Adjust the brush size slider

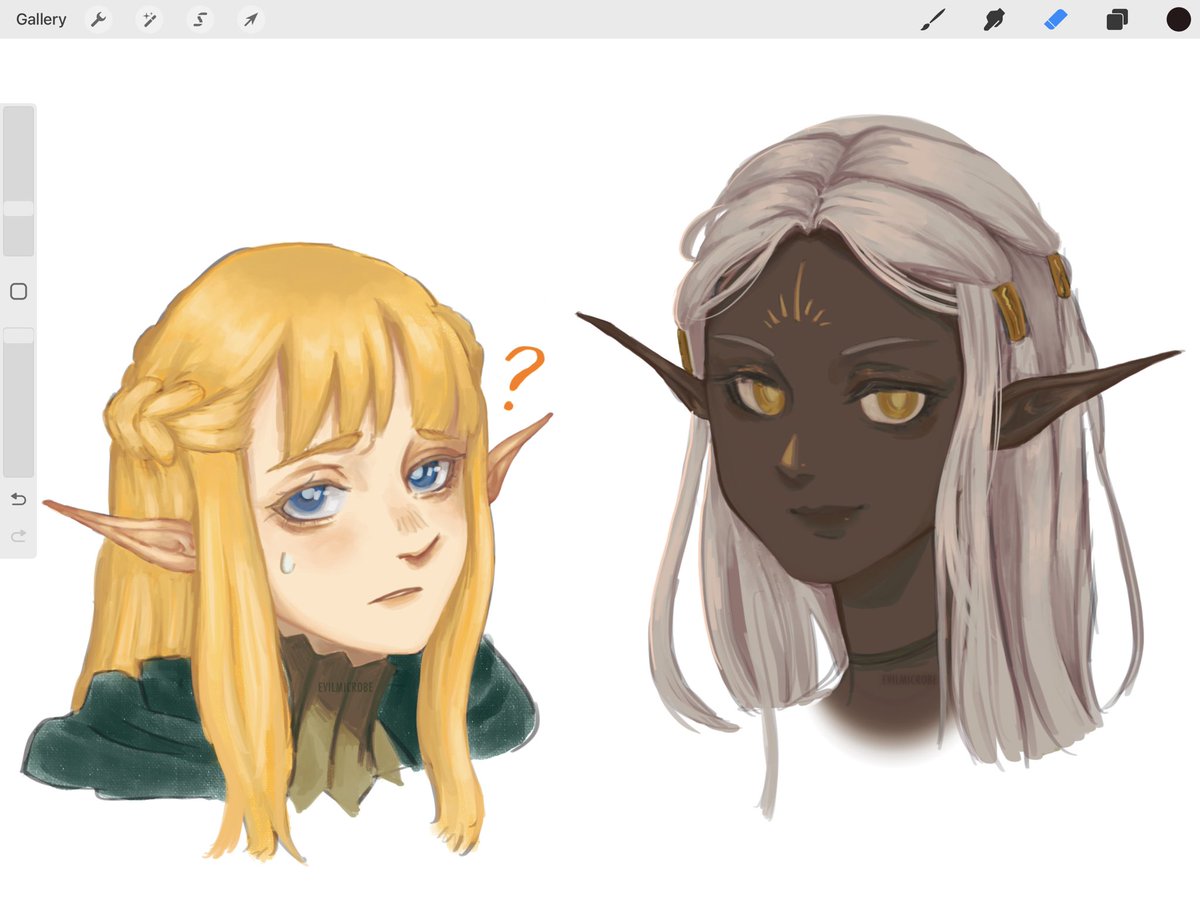click(19, 181)
